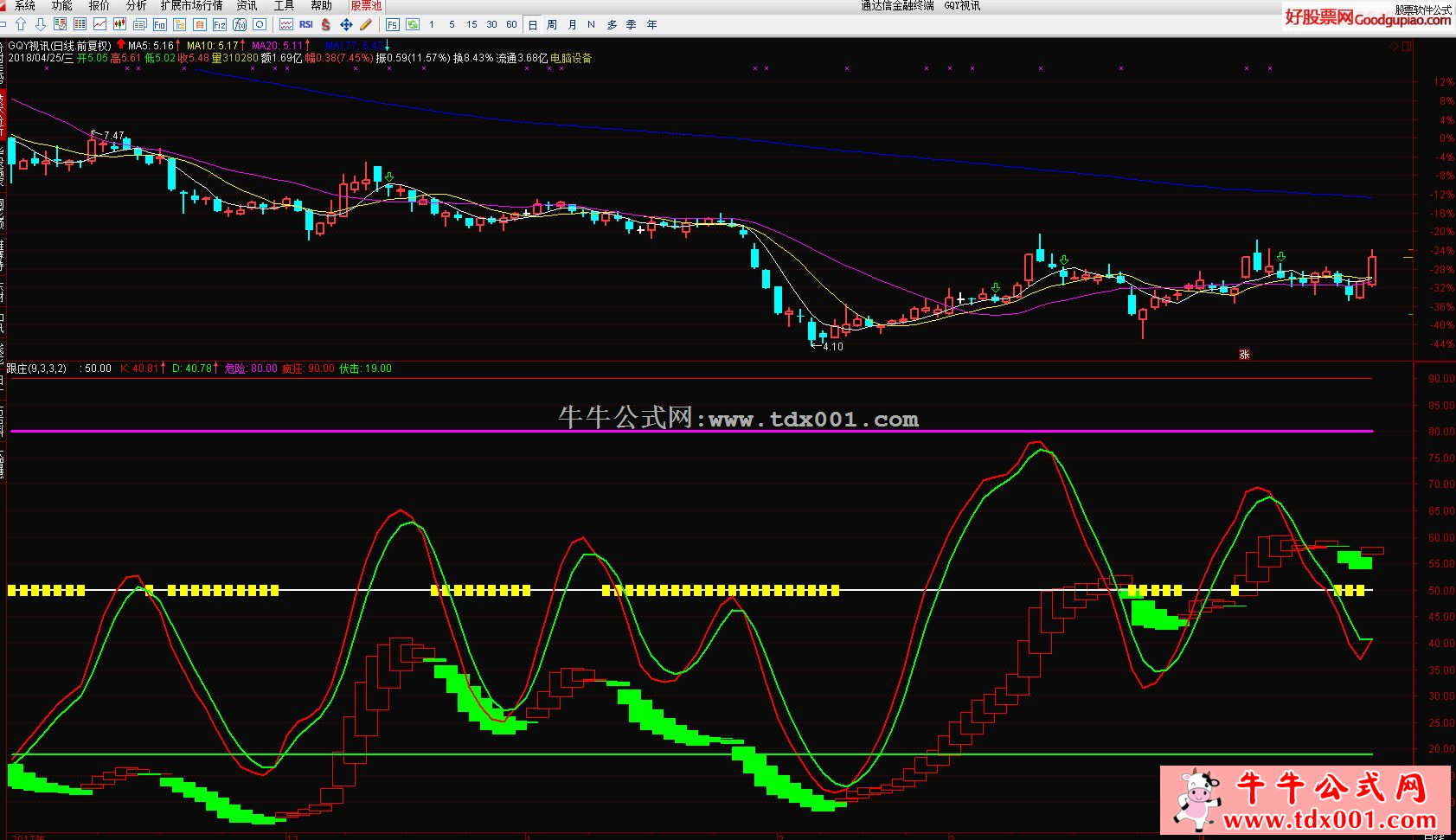Click the blue four-way move icon
This screenshot has width=1456, height=840.
pos(346,24)
